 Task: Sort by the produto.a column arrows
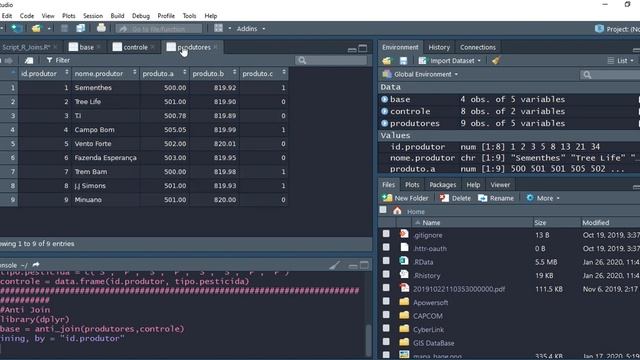(184, 73)
